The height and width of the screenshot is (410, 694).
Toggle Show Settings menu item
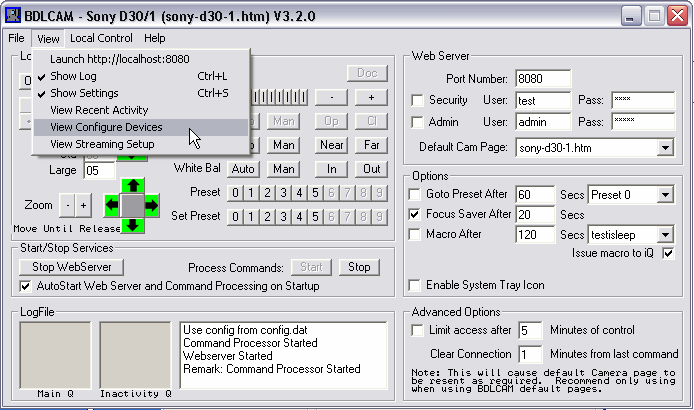coord(141,93)
